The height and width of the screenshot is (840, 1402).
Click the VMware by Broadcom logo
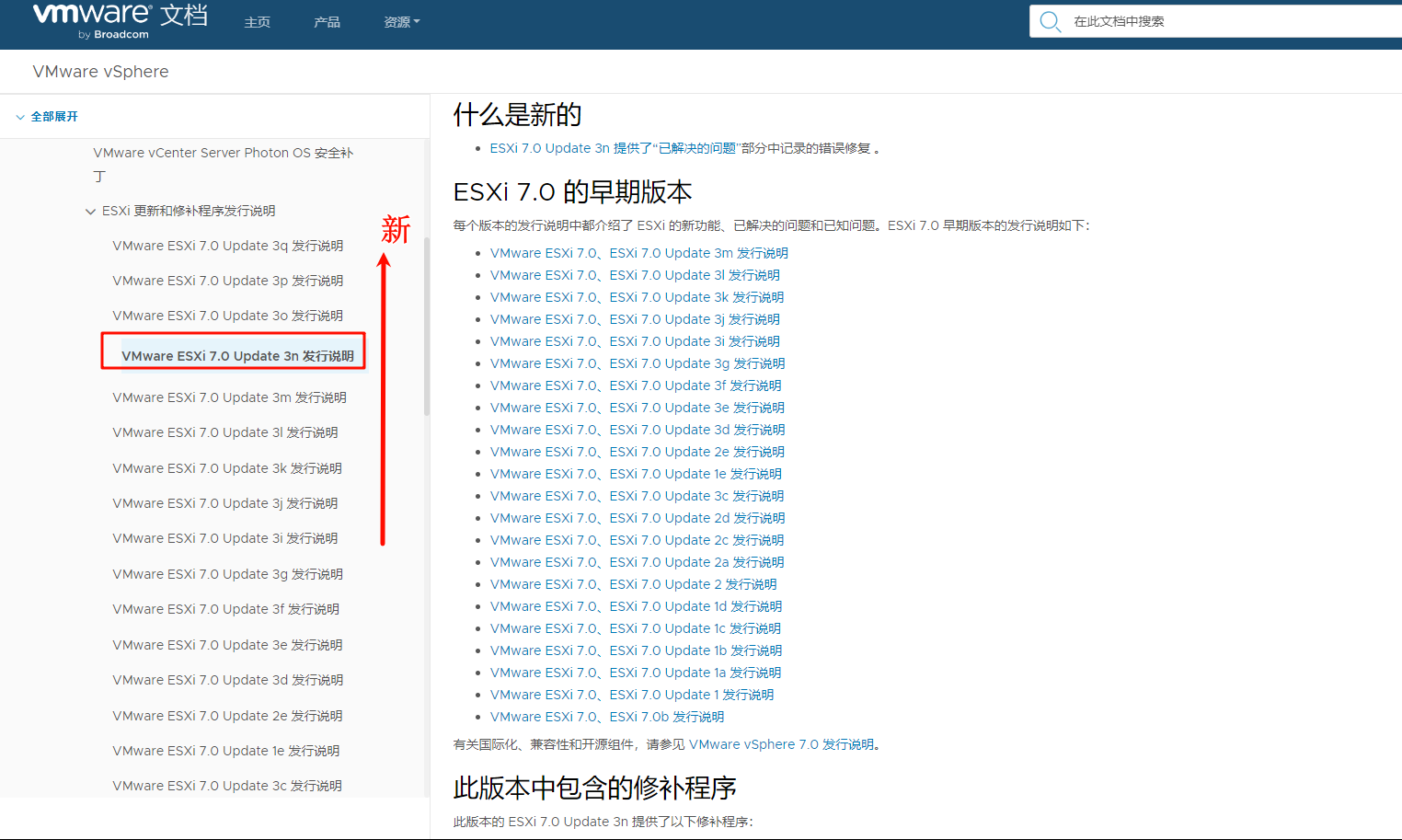click(x=92, y=20)
